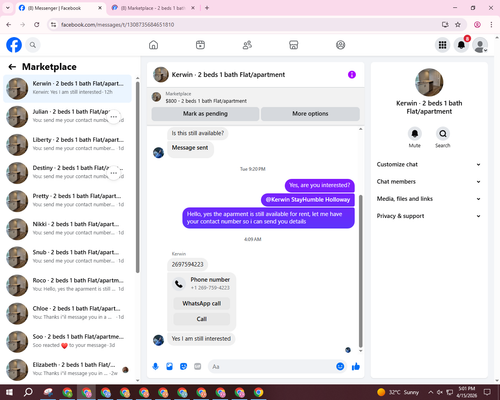
Task: View site information icon in address bar
Action: pyautogui.click(x=53, y=24)
